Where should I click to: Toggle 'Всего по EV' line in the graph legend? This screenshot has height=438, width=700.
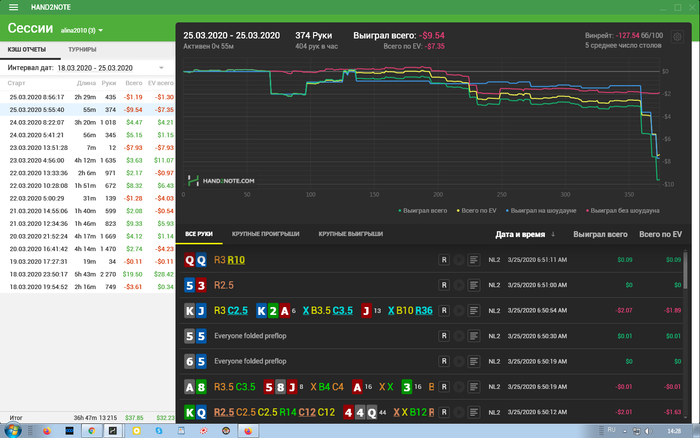(x=476, y=211)
